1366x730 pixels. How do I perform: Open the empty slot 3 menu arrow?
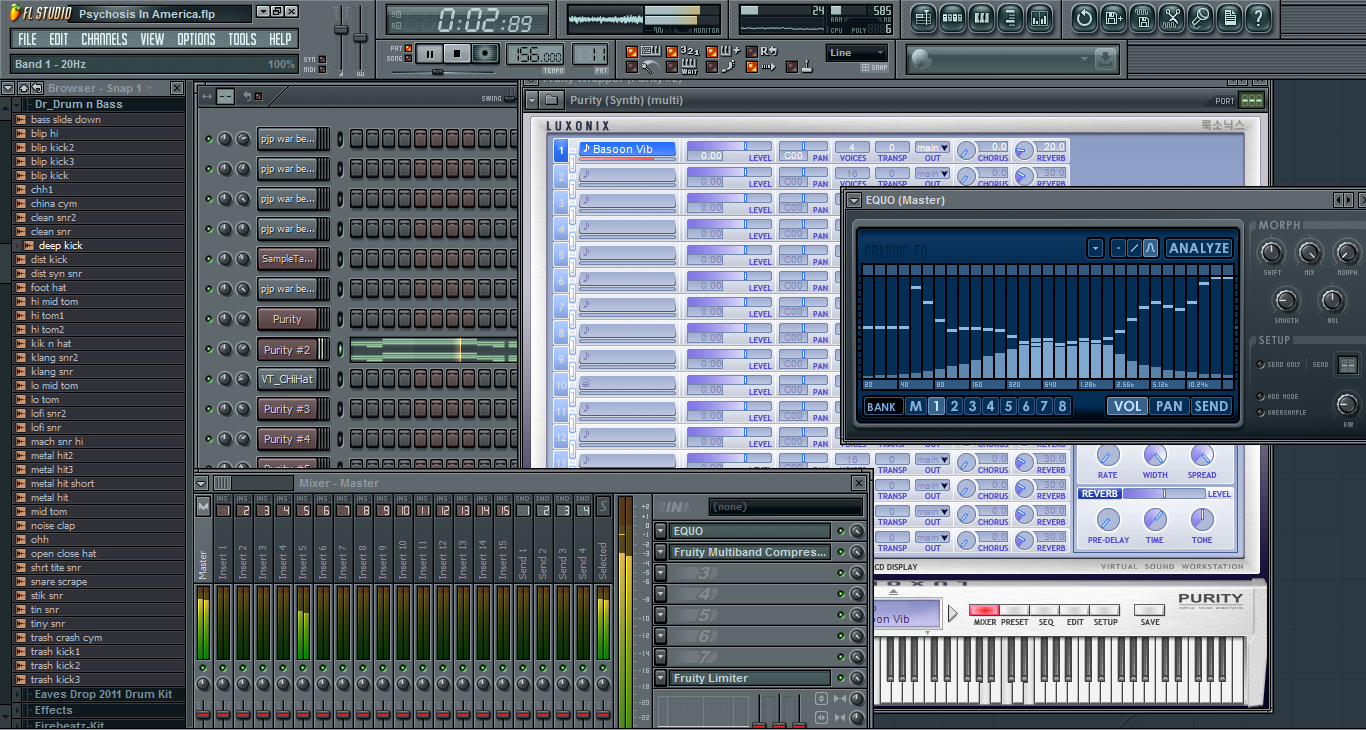tap(661, 573)
